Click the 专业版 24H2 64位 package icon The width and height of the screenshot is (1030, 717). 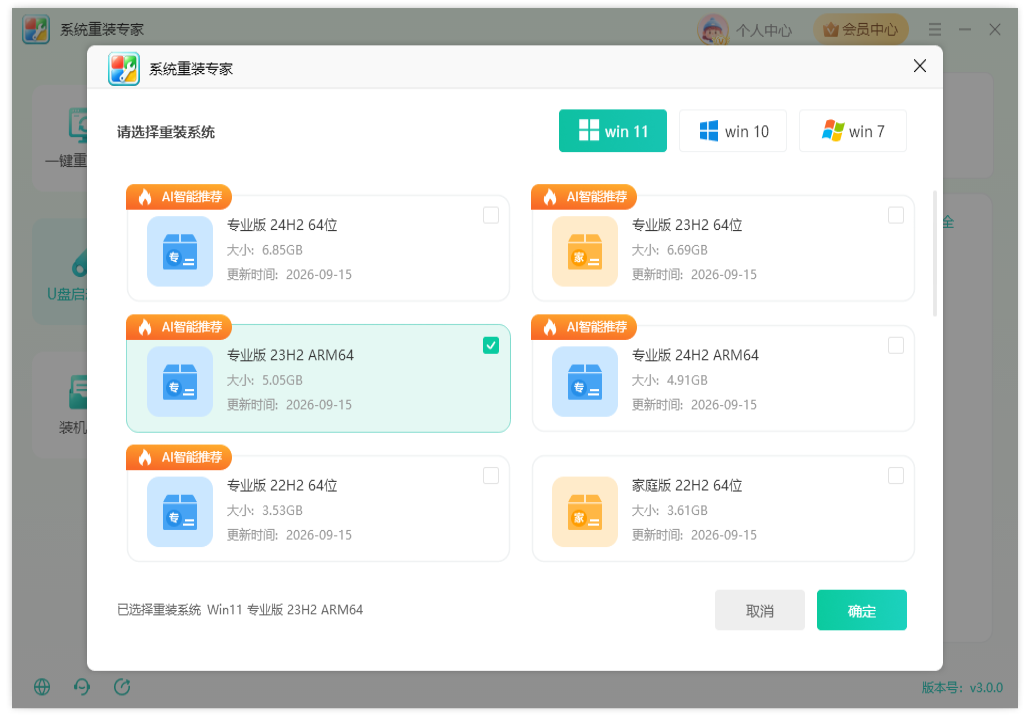180,251
